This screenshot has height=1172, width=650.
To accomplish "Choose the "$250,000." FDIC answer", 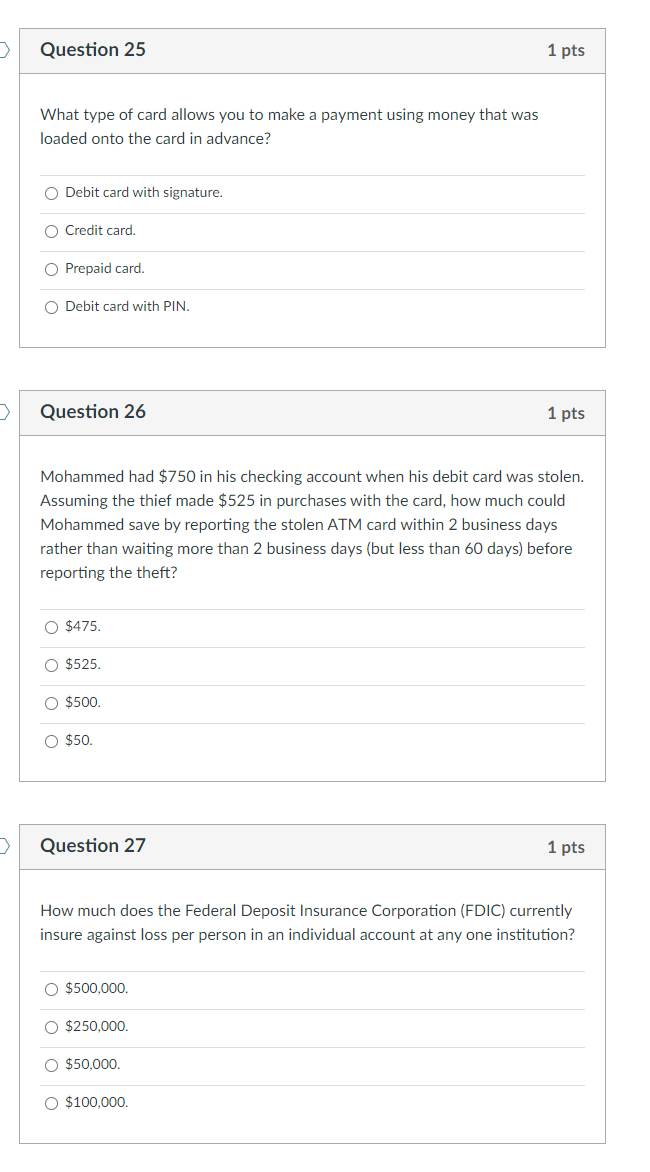I will tap(51, 1026).
